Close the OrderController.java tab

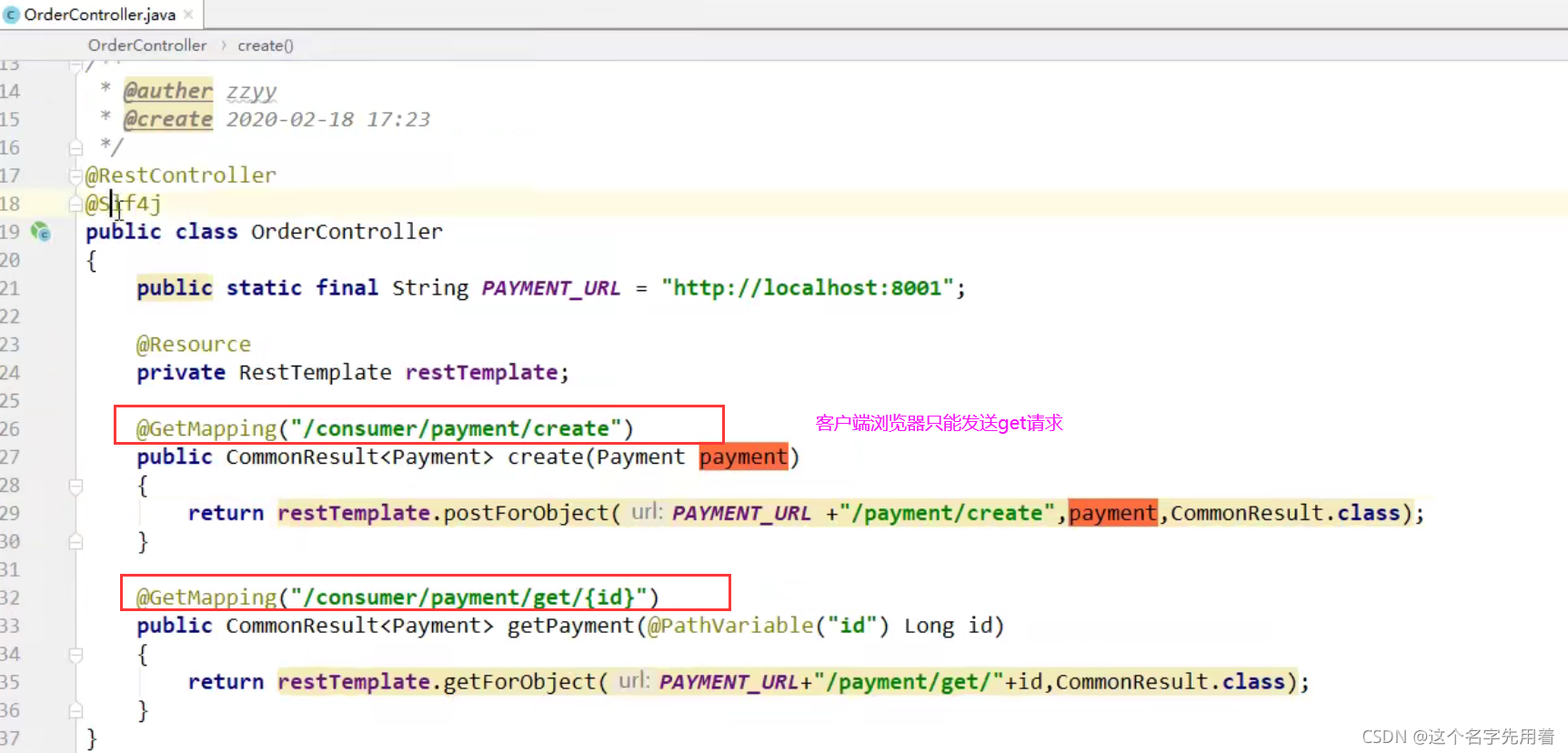(188, 15)
